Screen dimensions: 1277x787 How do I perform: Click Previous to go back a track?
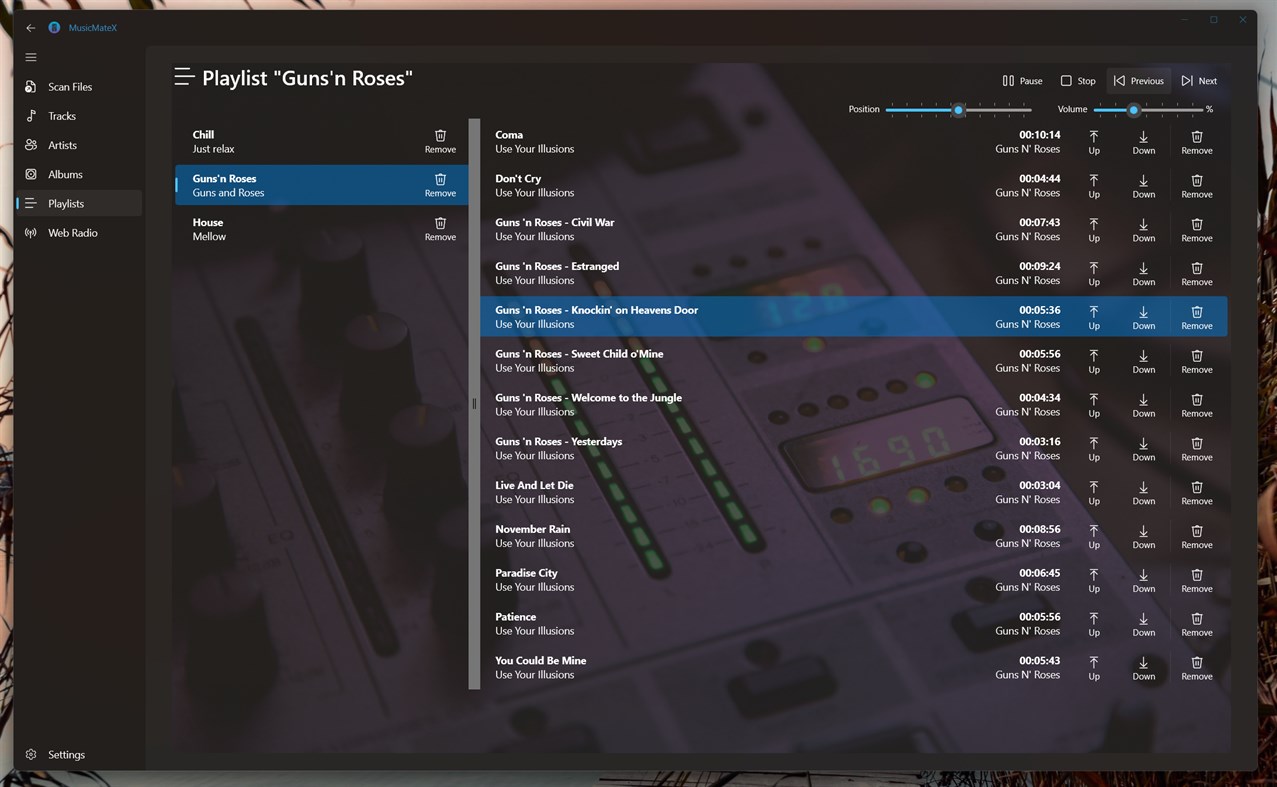1137,80
